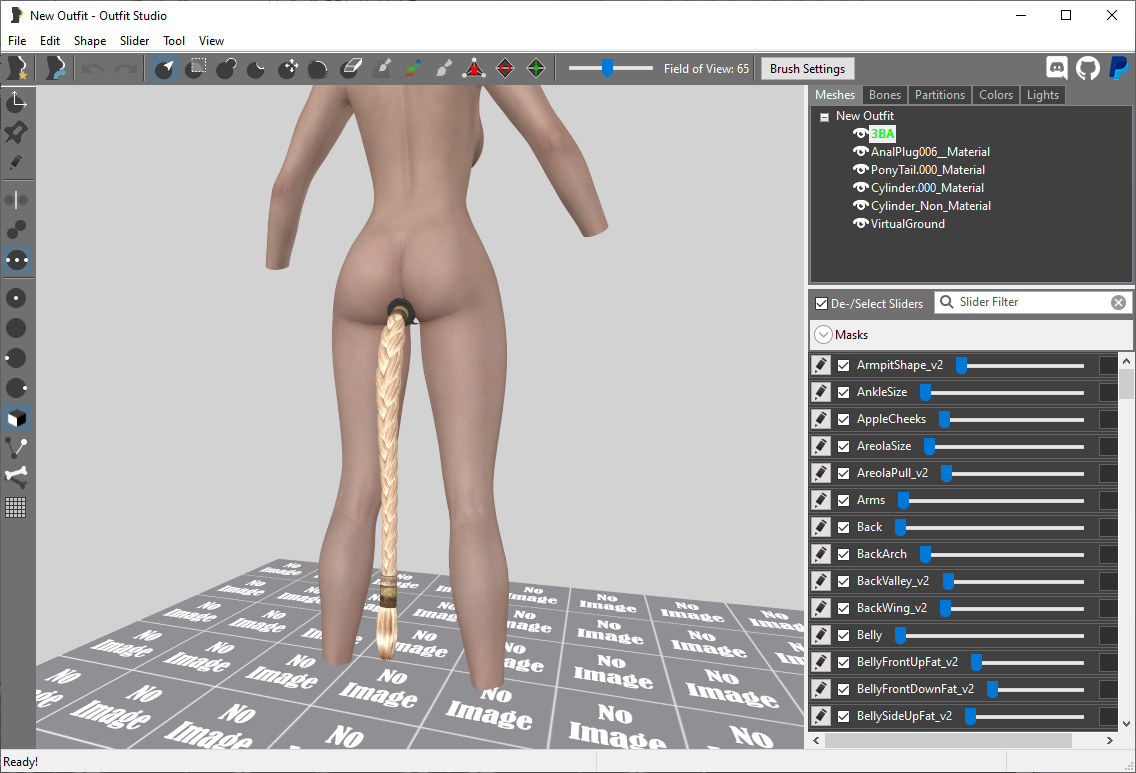
Task: Click the Undo arrow icon
Action: (x=93, y=69)
